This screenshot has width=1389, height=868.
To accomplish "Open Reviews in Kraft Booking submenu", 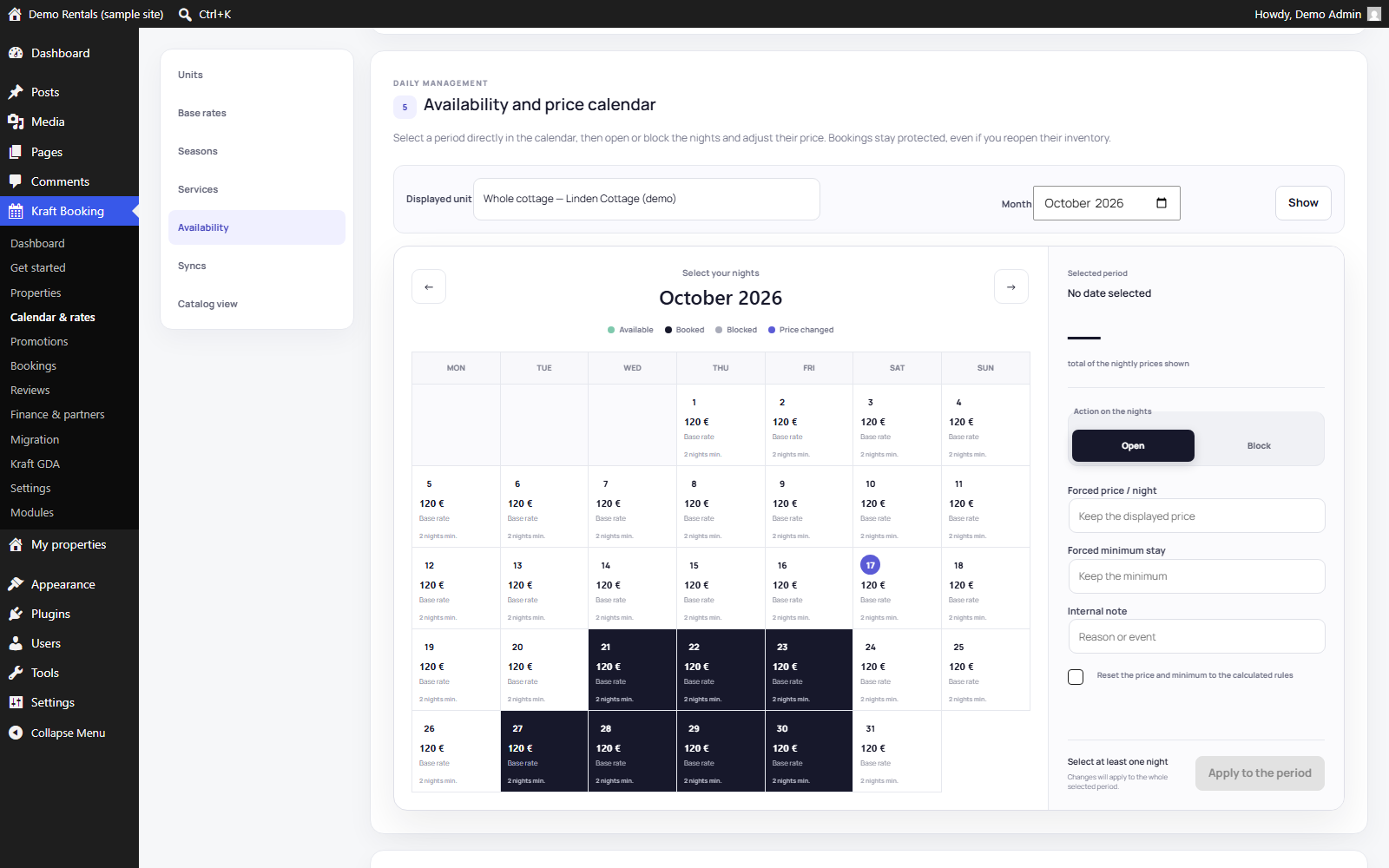I will click(x=30, y=390).
